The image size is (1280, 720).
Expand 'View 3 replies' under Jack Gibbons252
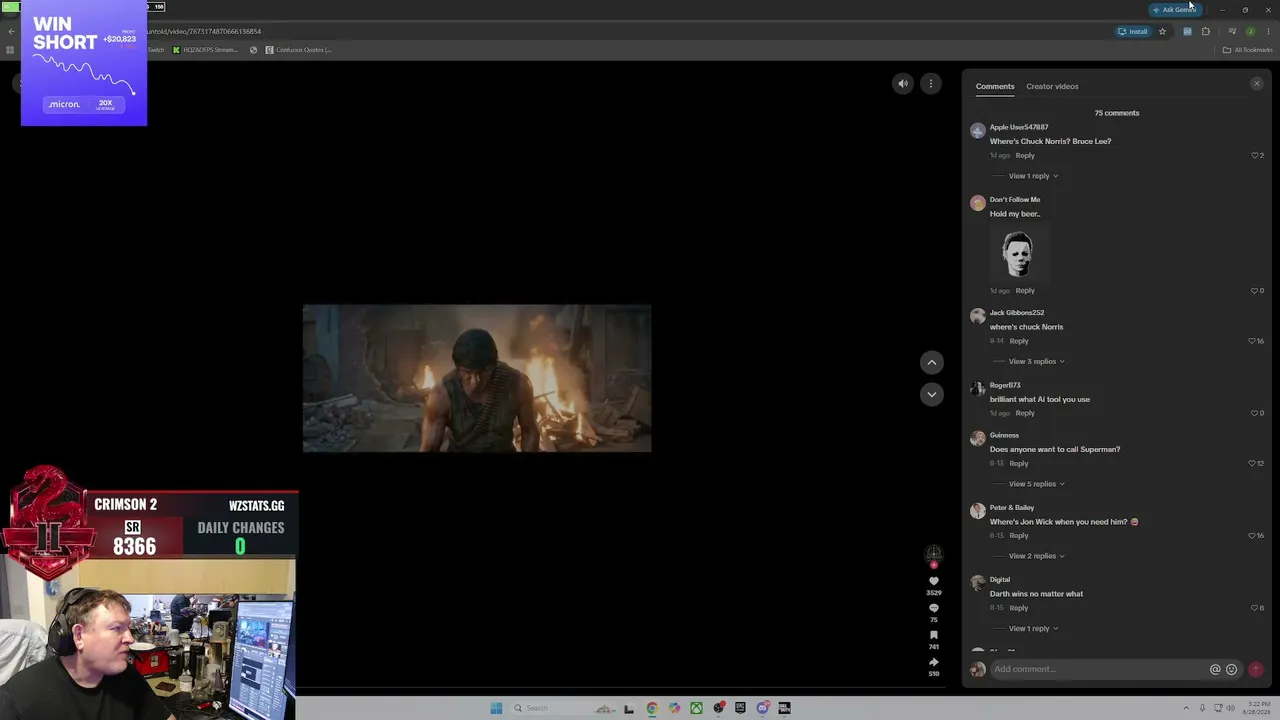click(1036, 361)
